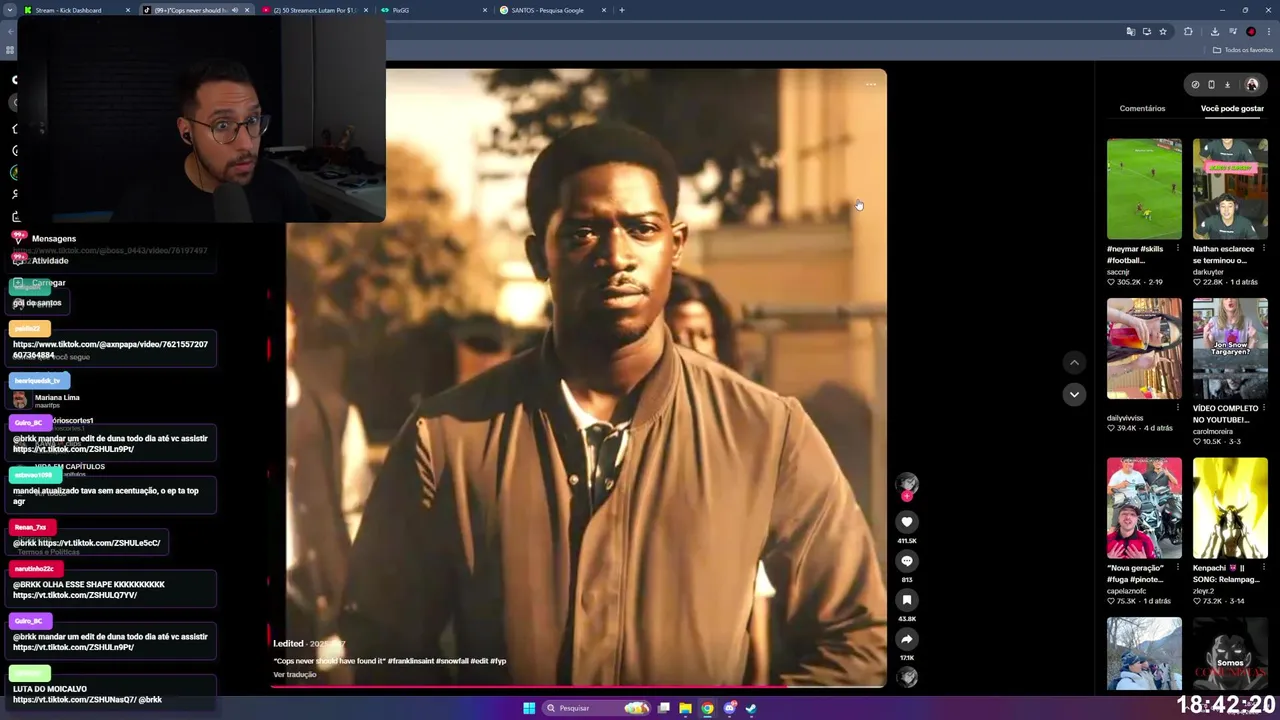Open a new browser tab with plus button
Viewport: 1280px width, 720px height.
(622, 10)
